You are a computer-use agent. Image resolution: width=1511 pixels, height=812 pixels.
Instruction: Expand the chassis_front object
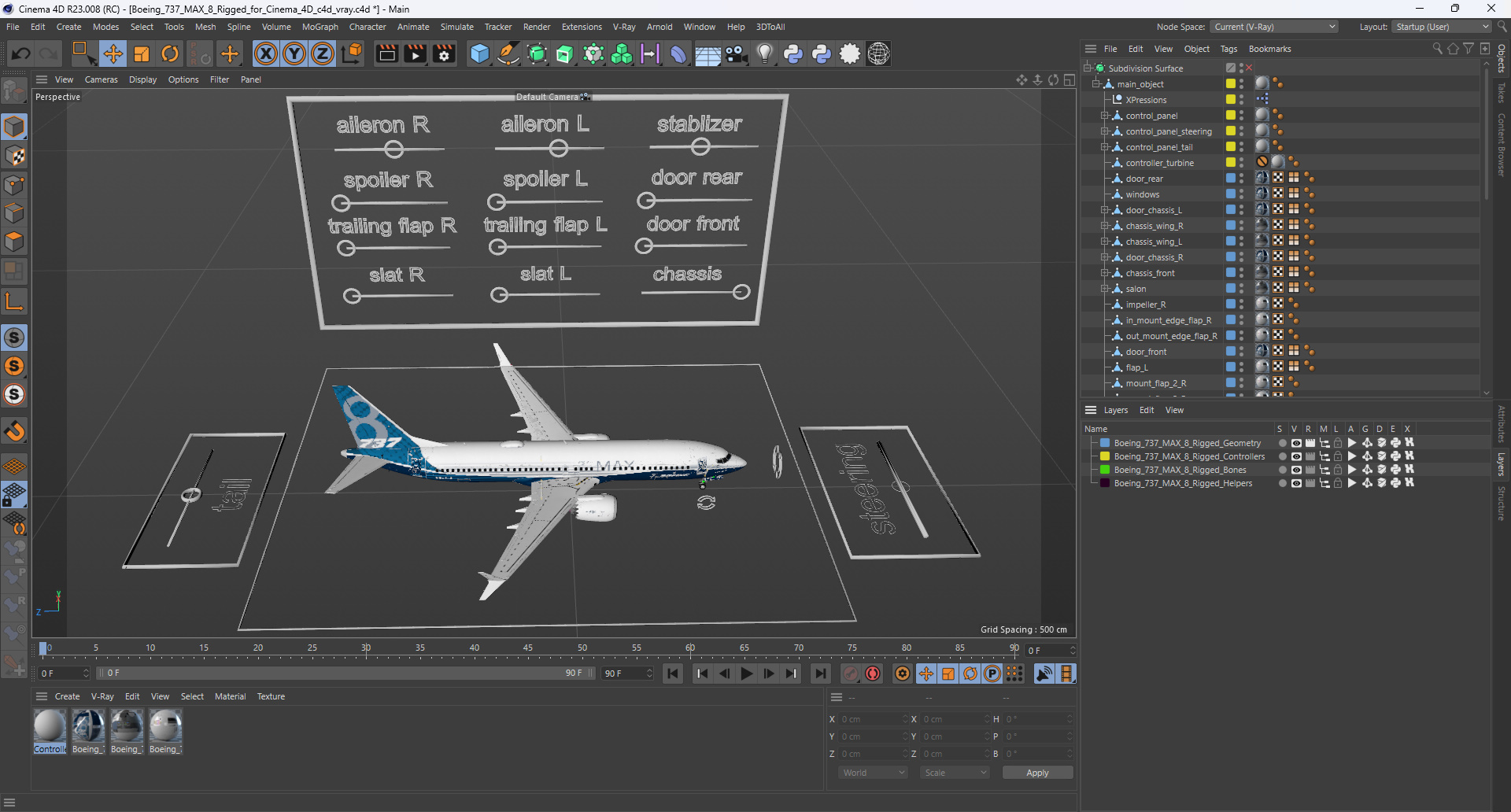click(x=1104, y=273)
